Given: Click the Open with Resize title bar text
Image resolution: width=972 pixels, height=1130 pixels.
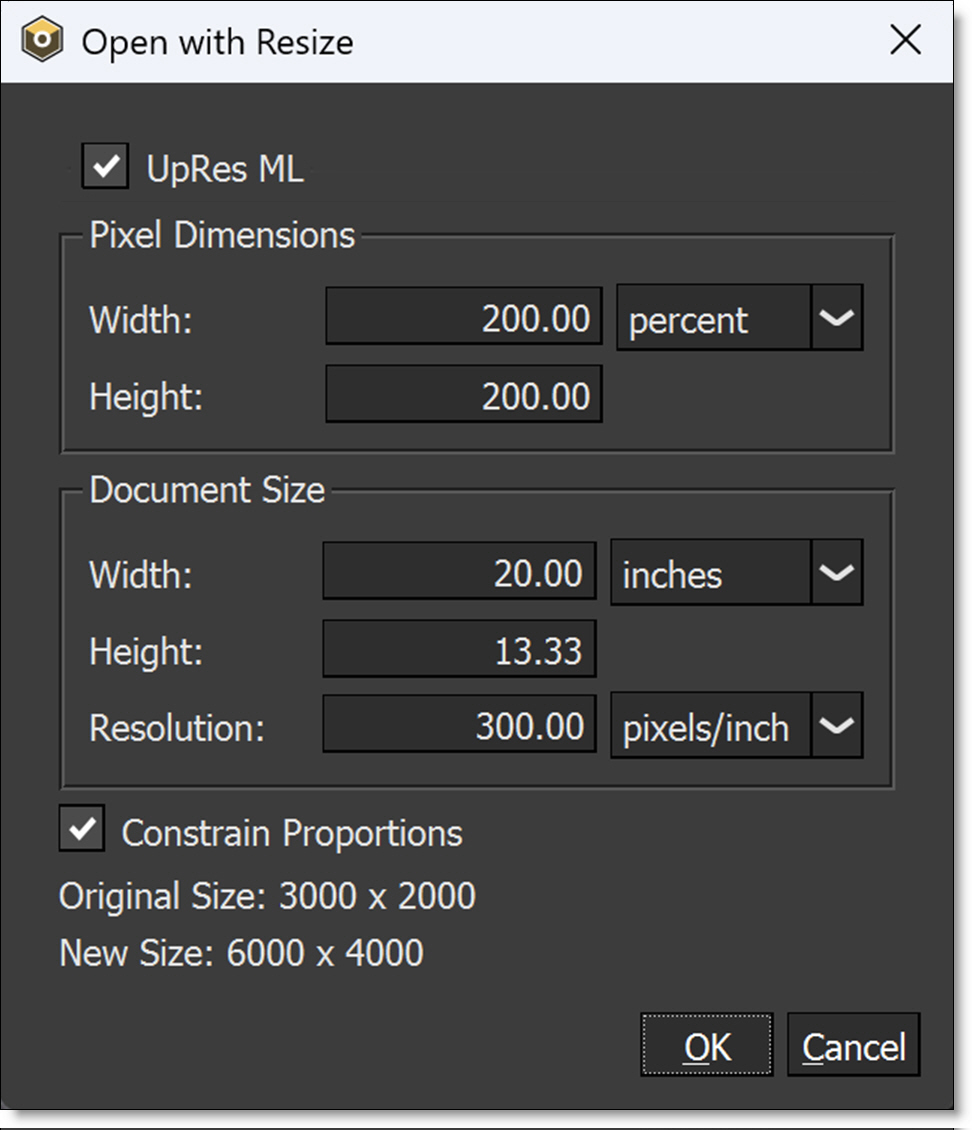Looking at the screenshot, I should pyautogui.click(x=217, y=42).
